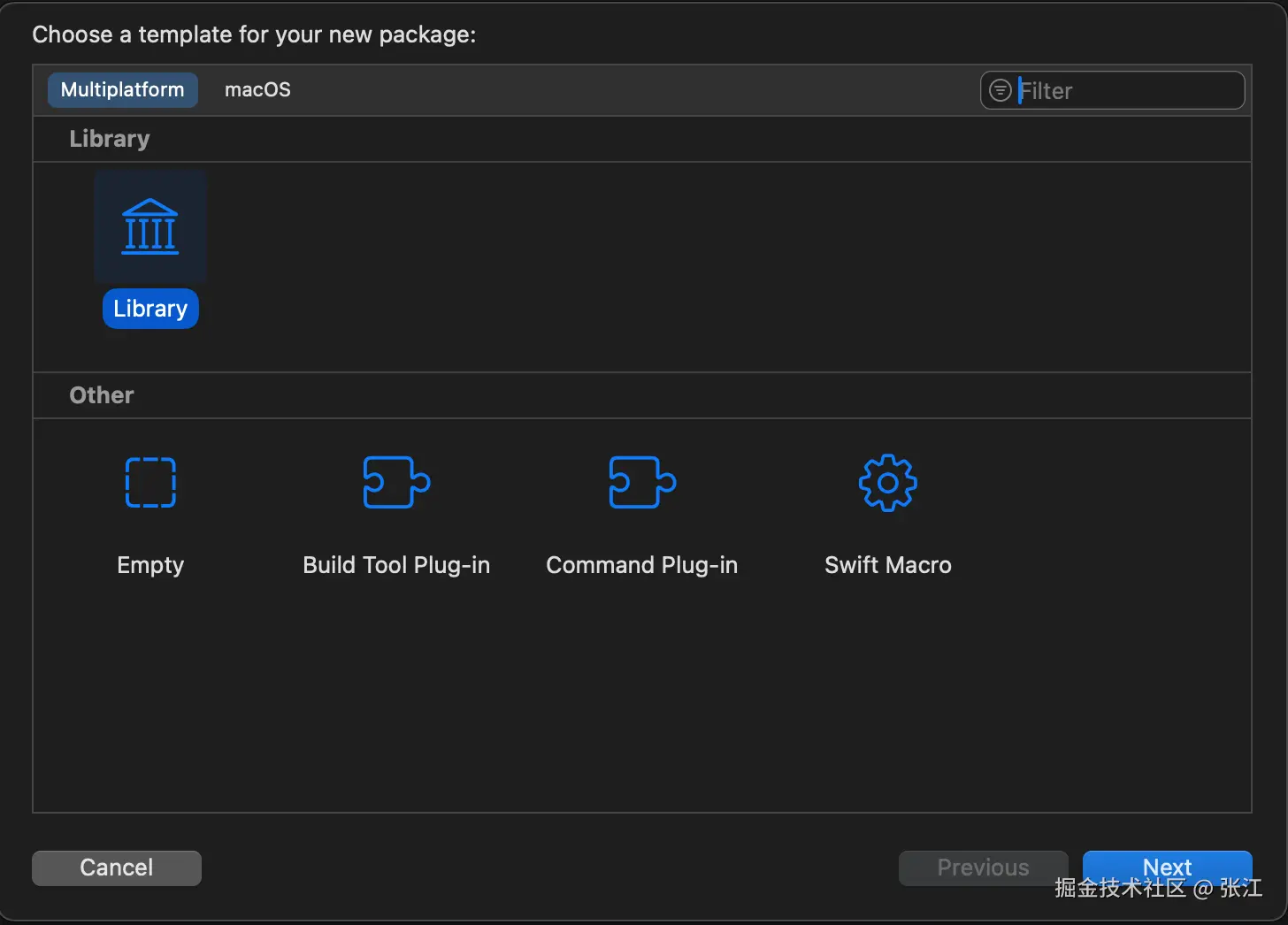Click the Library section header

point(110,139)
